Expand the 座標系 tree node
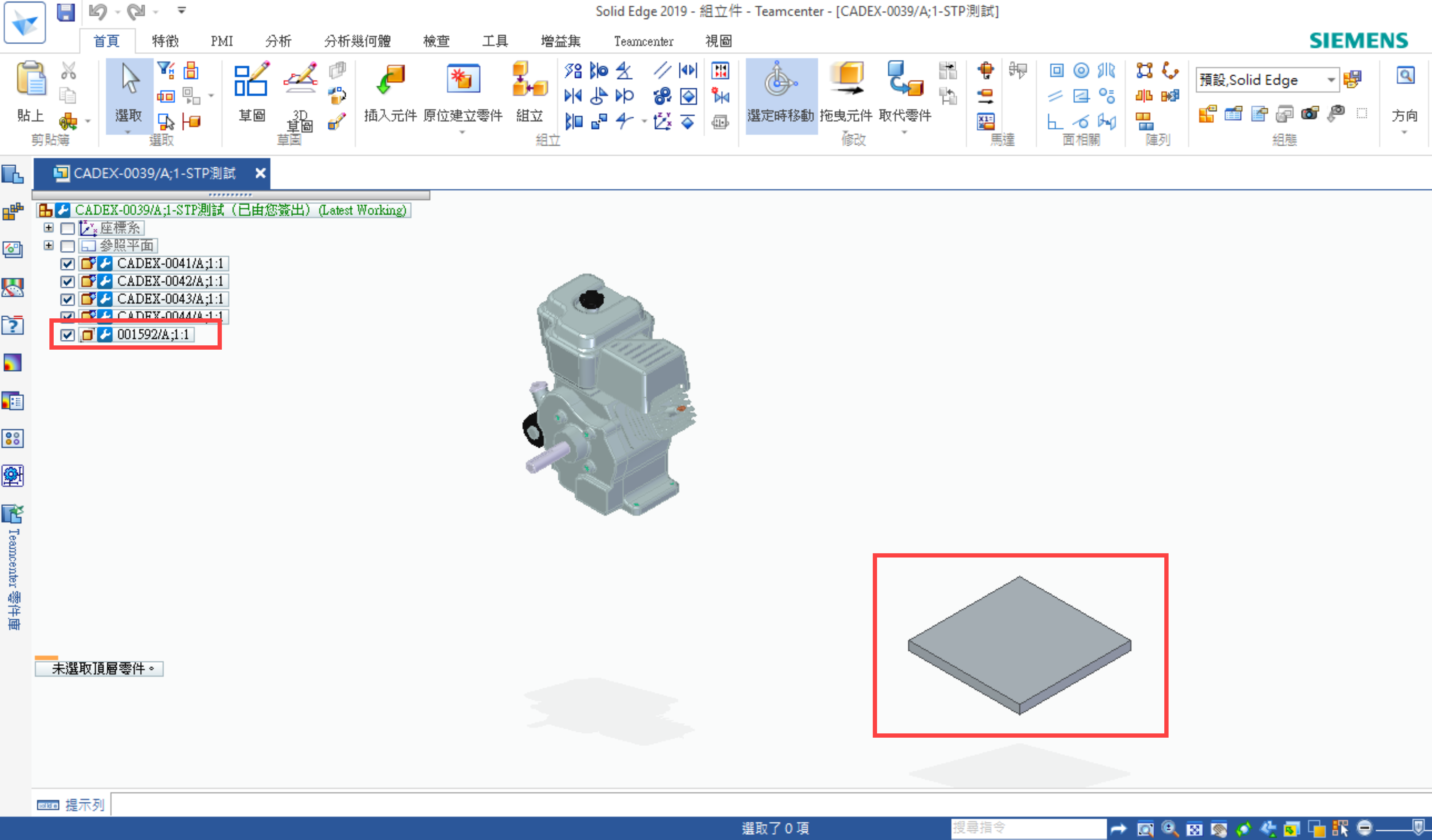Viewport: 1432px width, 840px height. tap(49, 228)
